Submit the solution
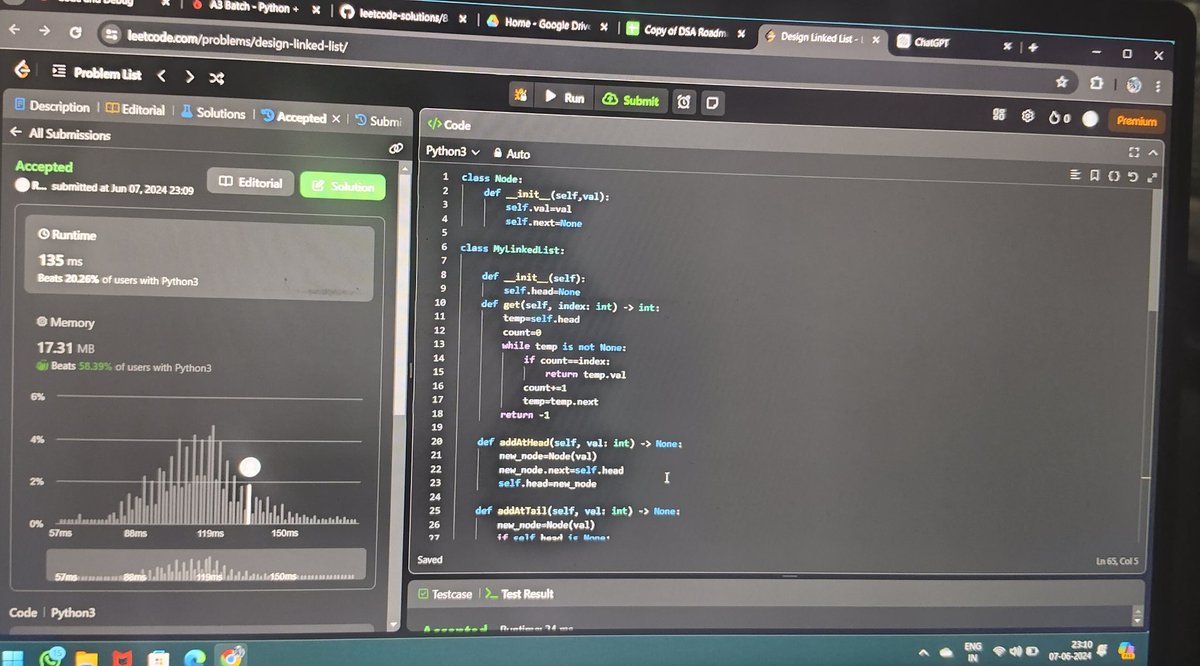 (631, 100)
